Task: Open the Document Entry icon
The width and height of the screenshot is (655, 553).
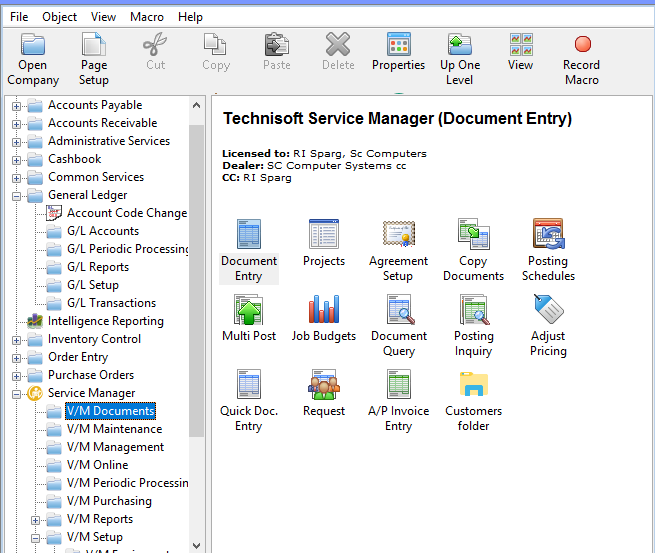Action: 248,234
